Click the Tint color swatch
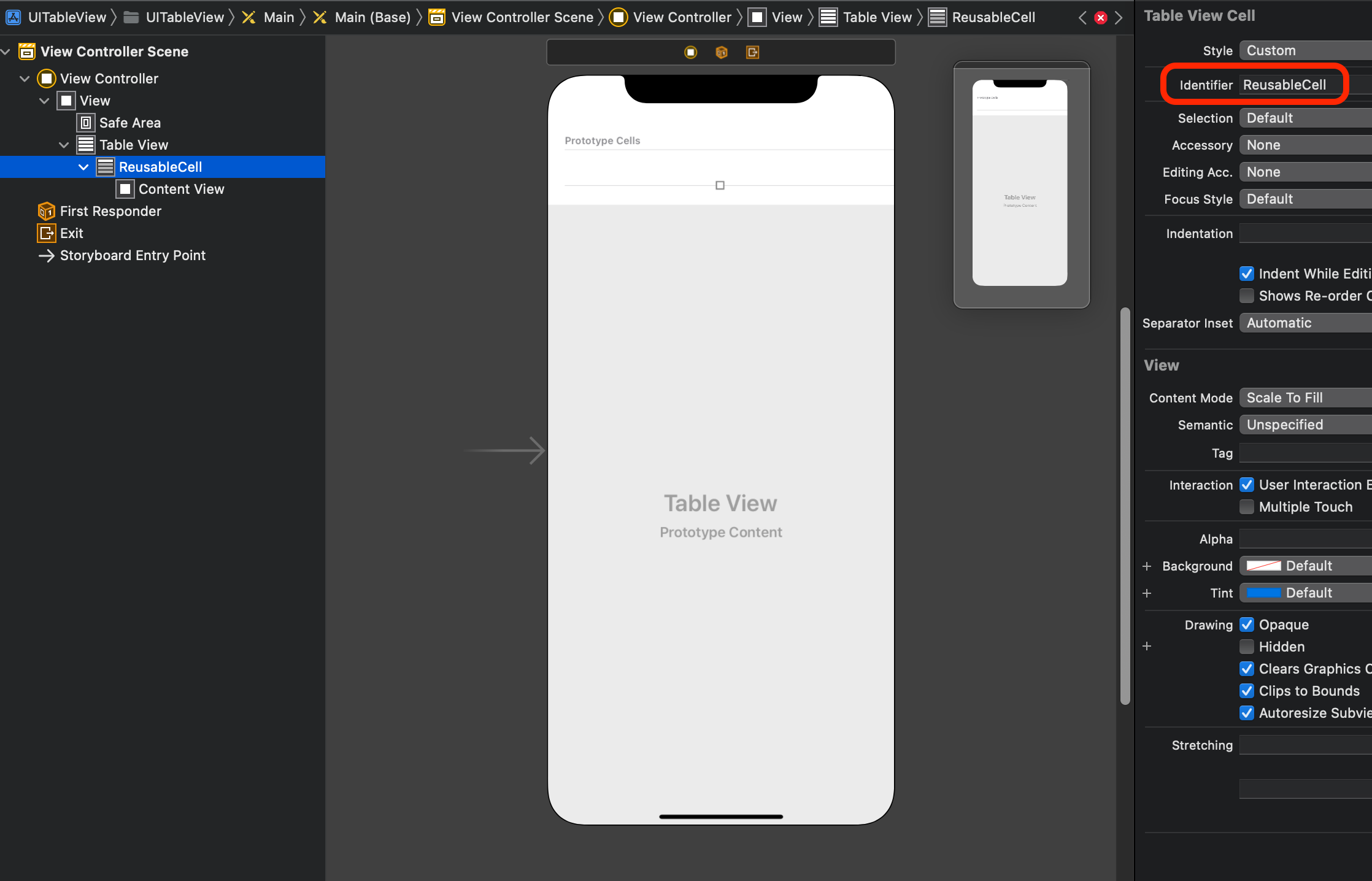The image size is (1372, 881). coord(1263,593)
